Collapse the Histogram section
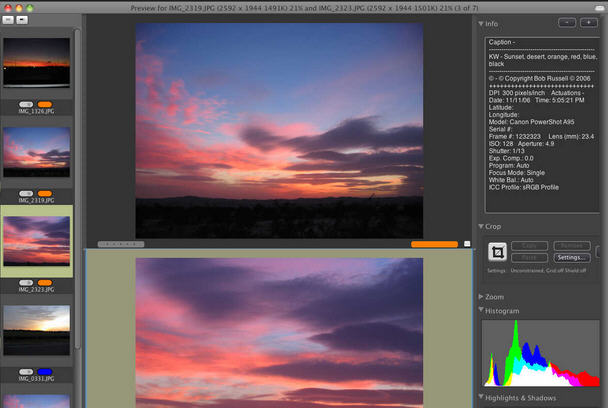The height and width of the screenshot is (408, 608). pos(481,310)
